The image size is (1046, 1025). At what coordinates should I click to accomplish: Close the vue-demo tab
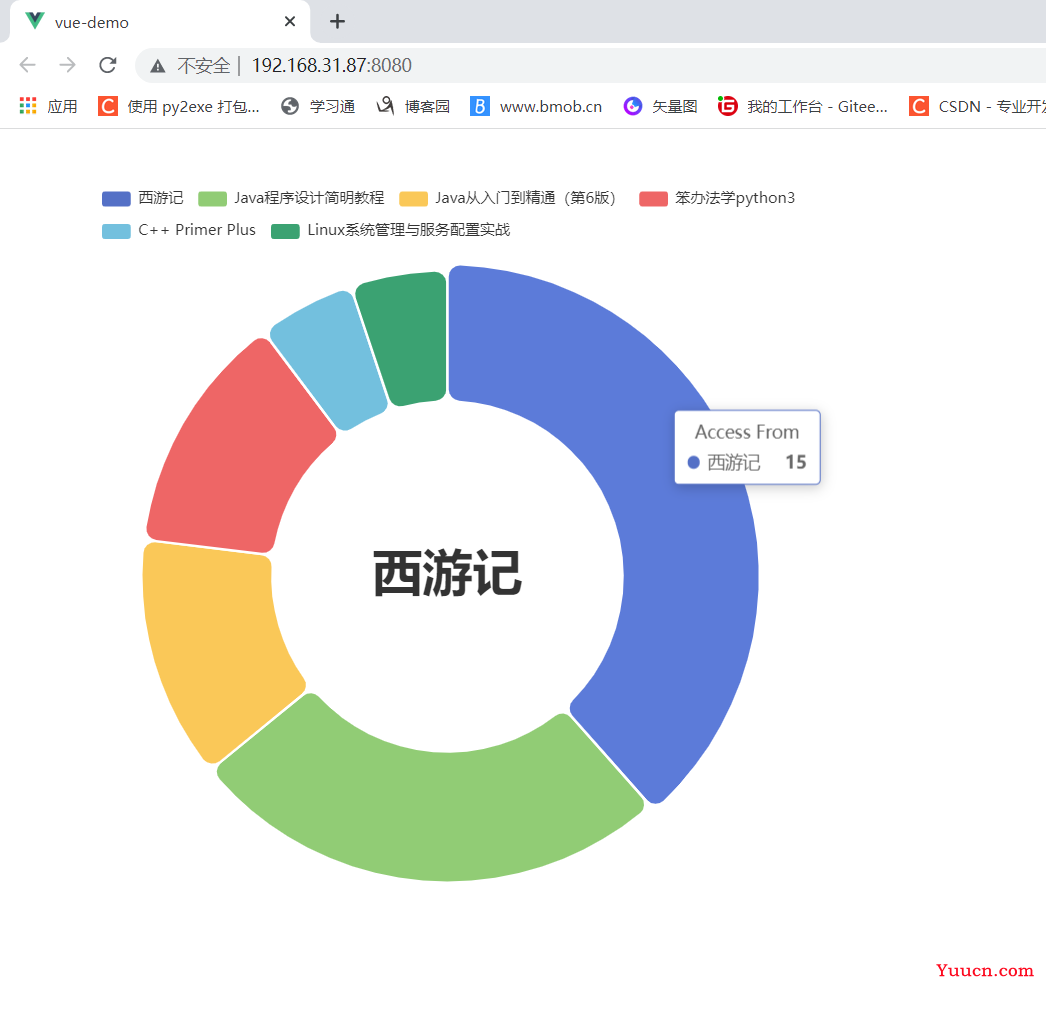[x=290, y=21]
